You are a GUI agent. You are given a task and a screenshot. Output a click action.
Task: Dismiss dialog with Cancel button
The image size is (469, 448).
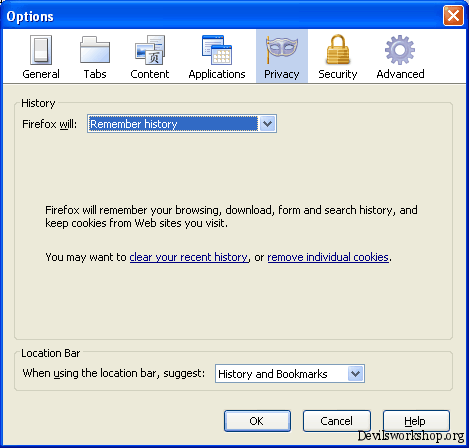pyautogui.click(x=337, y=421)
